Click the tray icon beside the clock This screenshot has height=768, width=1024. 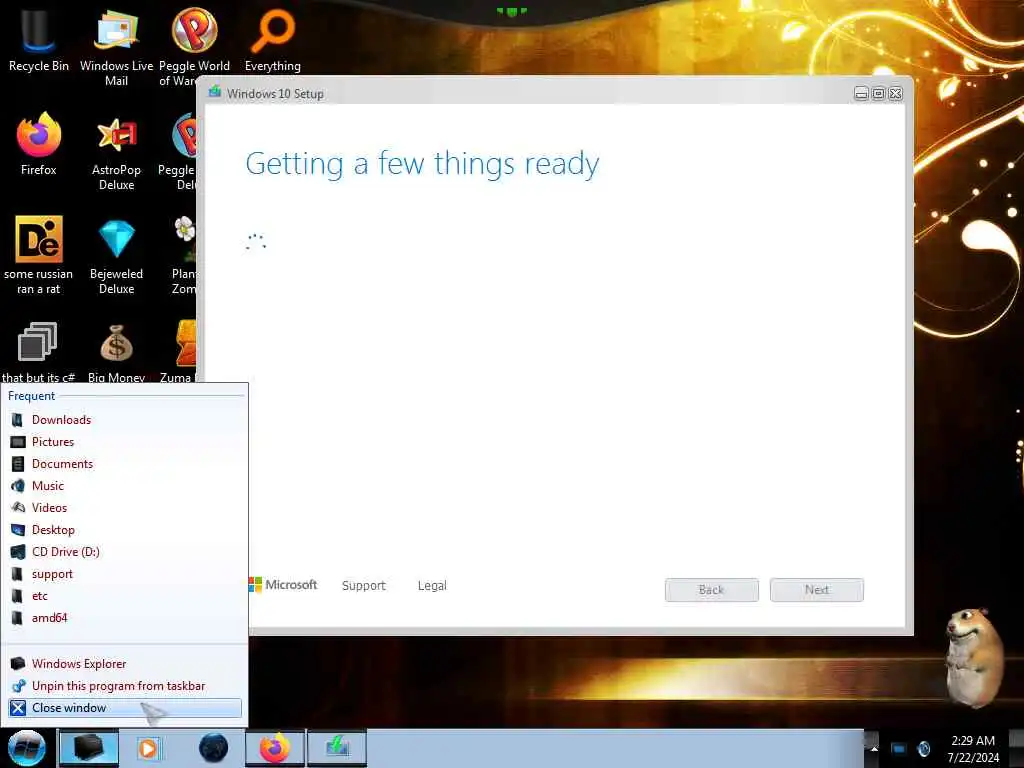(x=924, y=748)
